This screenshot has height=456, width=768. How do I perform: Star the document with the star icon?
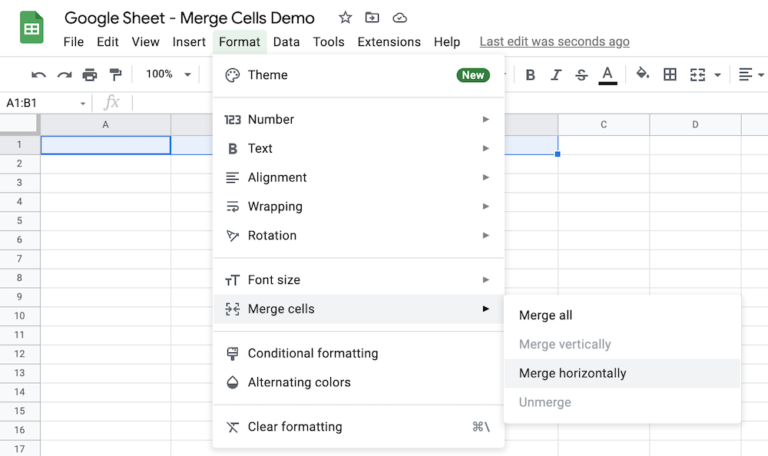(345, 18)
